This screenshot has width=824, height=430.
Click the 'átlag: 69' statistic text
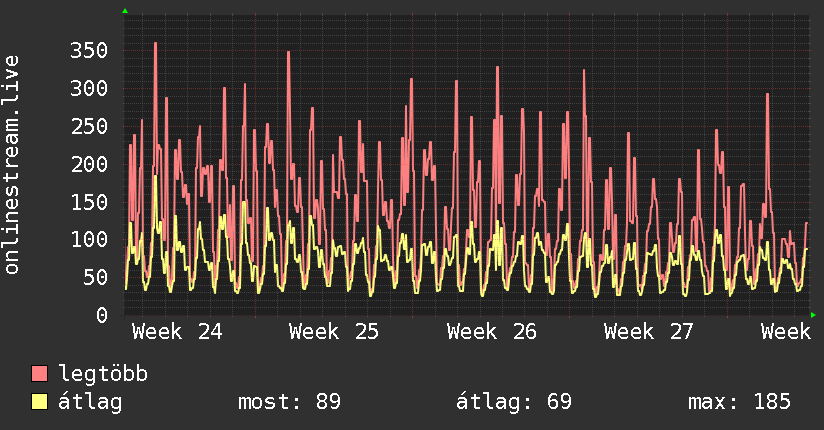[513, 402]
